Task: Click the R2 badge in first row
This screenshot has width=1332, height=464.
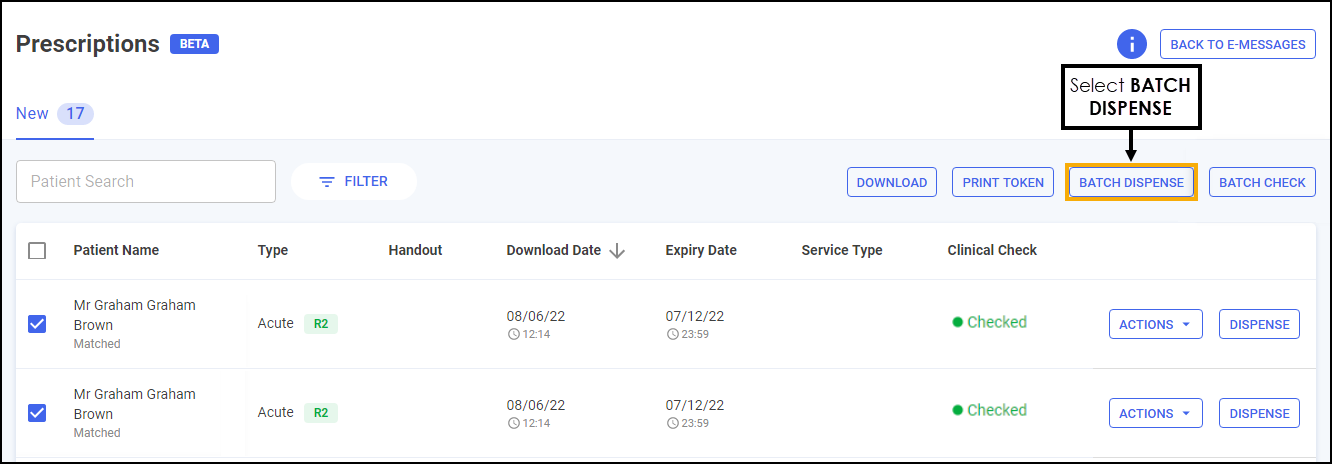Action: point(321,324)
